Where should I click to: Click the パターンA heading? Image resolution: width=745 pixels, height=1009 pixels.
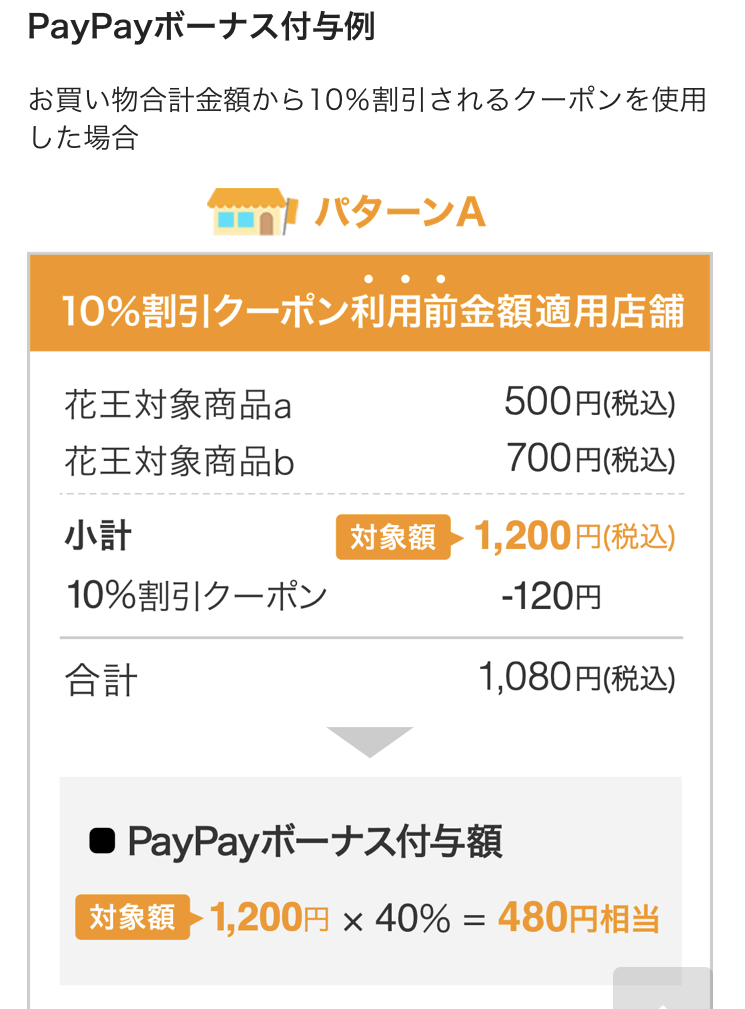(x=400, y=212)
